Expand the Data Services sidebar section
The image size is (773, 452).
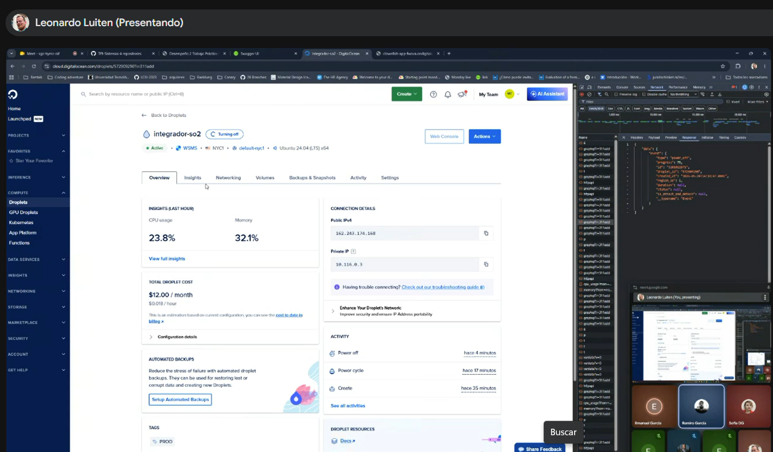coord(36,259)
